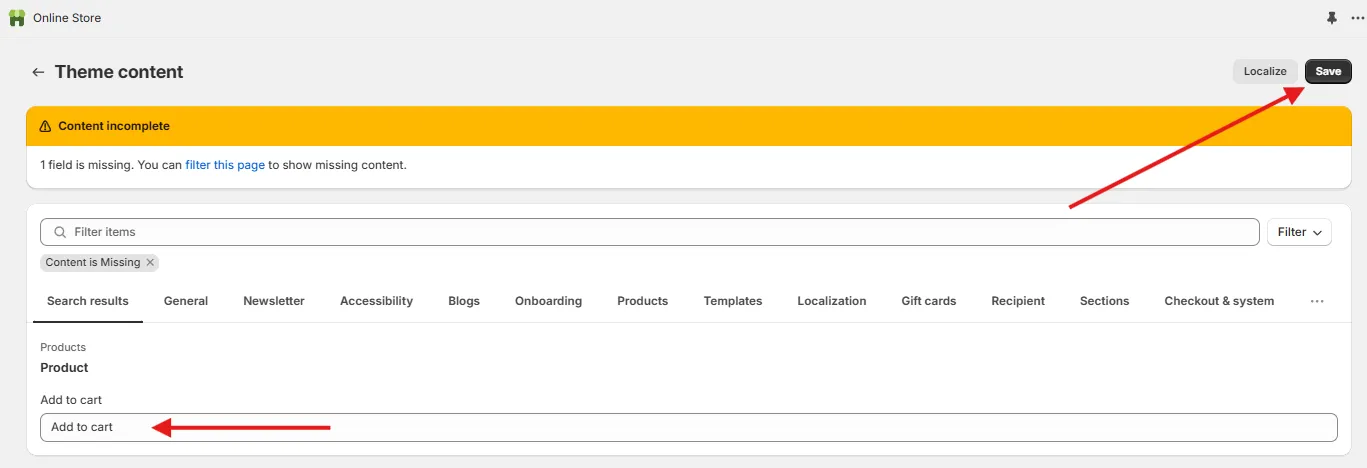The height and width of the screenshot is (468, 1367).
Task: Click the Content incomplete warning icon
Action: (x=45, y=127)
